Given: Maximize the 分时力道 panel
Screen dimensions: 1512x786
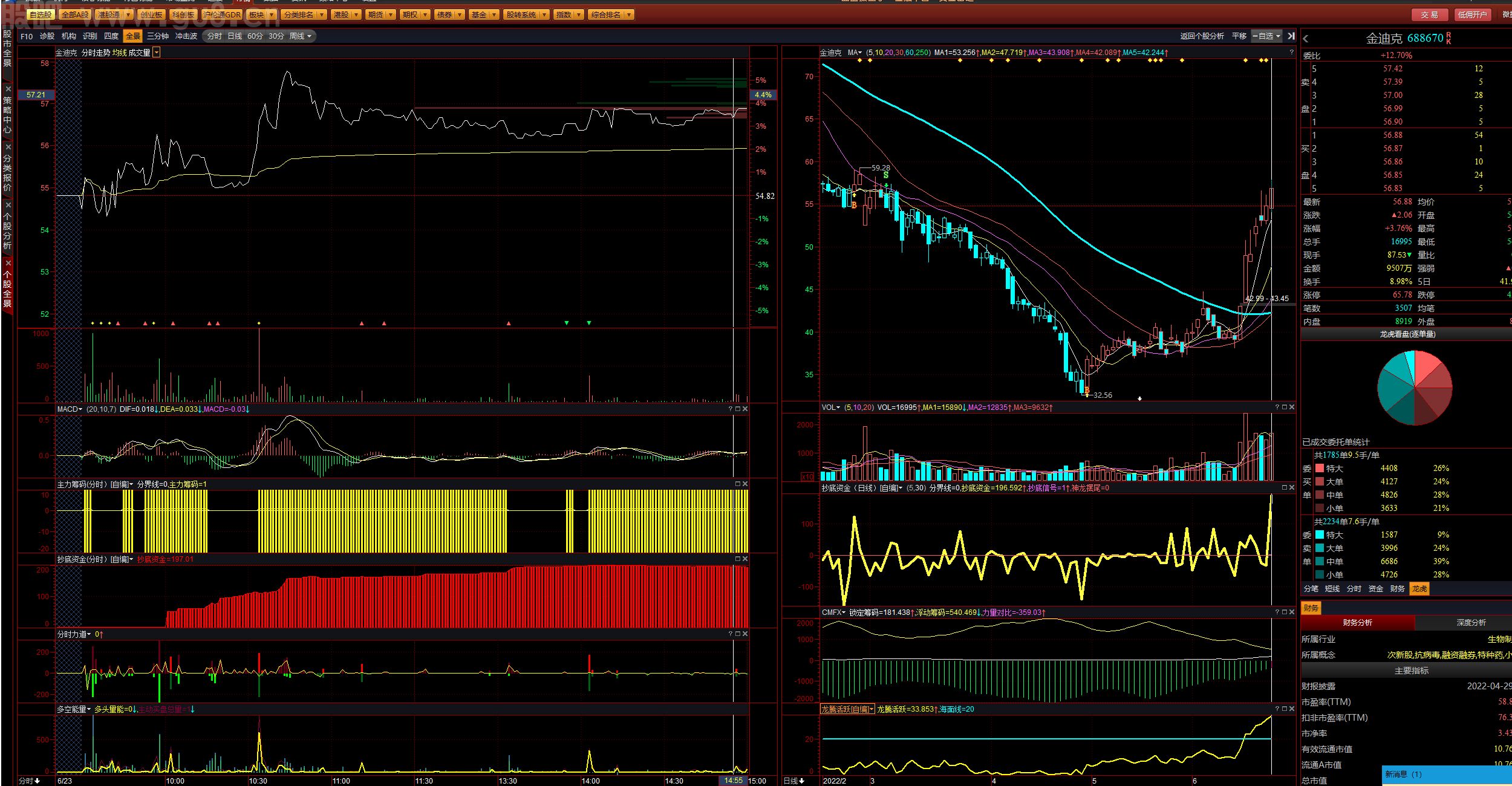Looking at the screenshot, I should point(738,634).
